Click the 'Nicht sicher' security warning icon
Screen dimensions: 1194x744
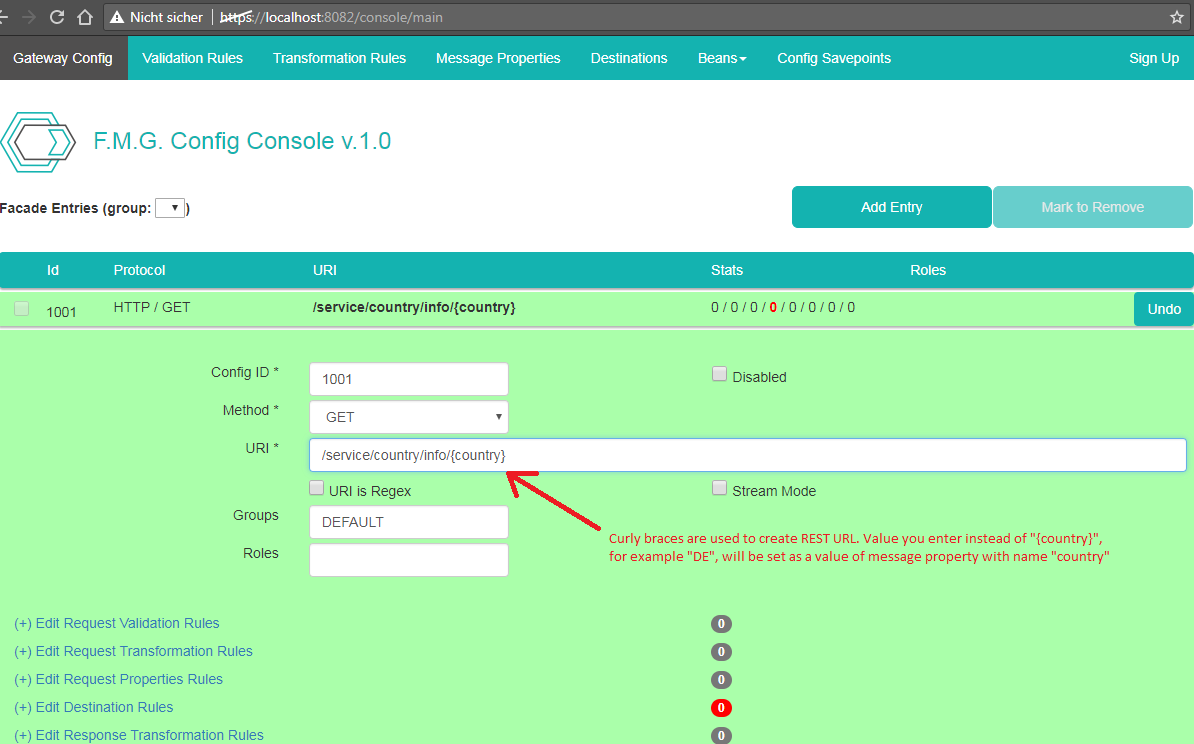click(x=118, y=17)
